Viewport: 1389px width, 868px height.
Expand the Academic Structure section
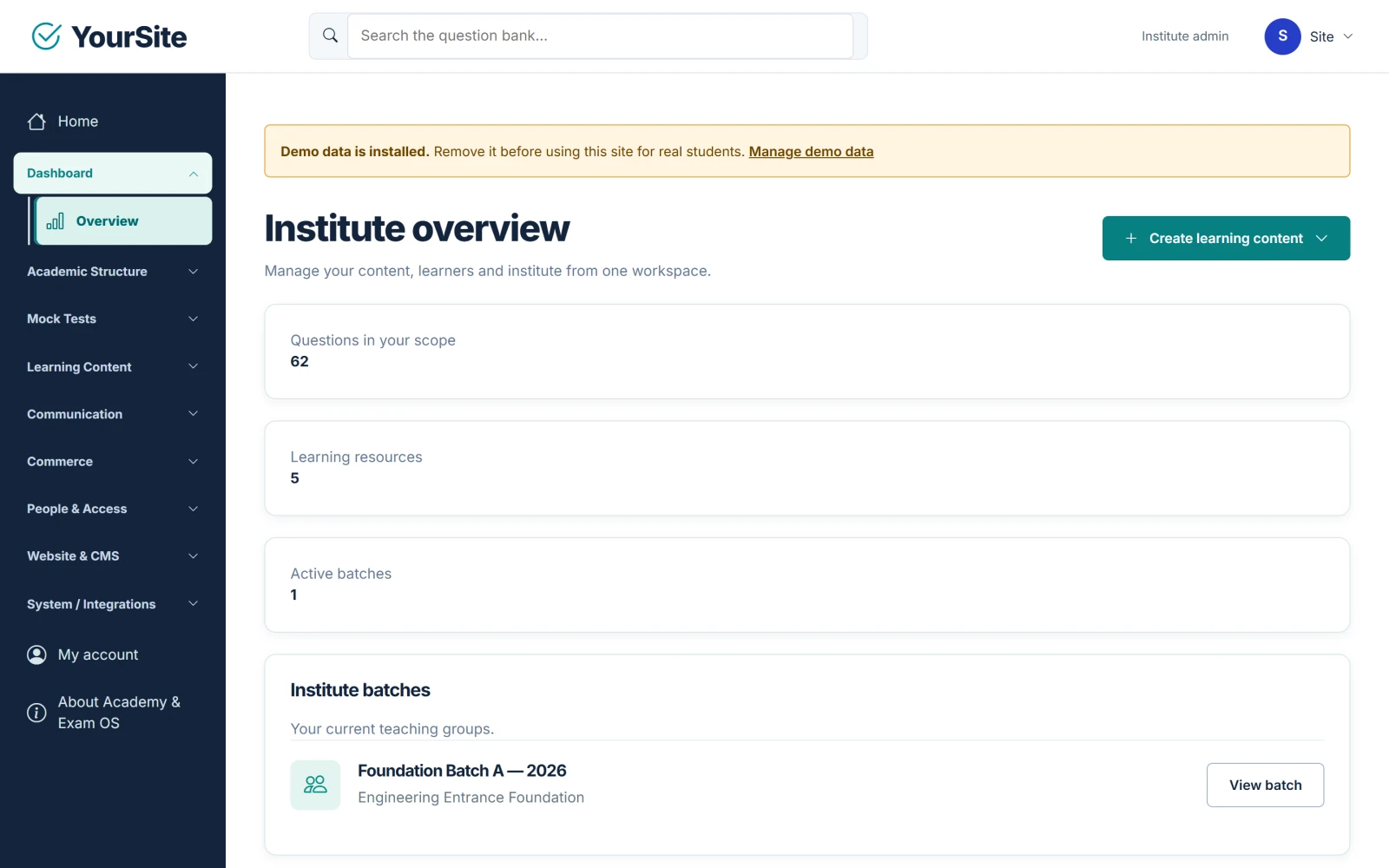point(113,272)
